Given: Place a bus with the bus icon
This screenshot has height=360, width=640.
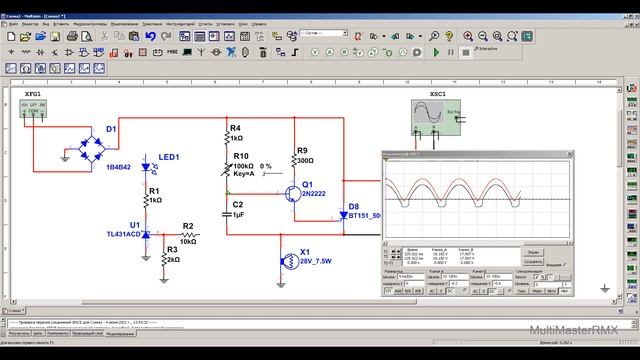Looking at the screenshot, I should (x=295, y=52).
